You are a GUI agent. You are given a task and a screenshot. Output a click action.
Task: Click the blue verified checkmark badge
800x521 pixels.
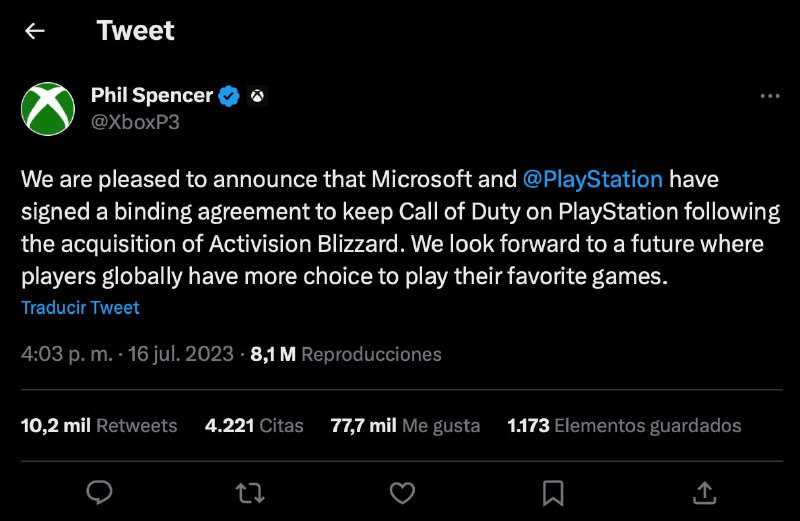tap(230, 96)
